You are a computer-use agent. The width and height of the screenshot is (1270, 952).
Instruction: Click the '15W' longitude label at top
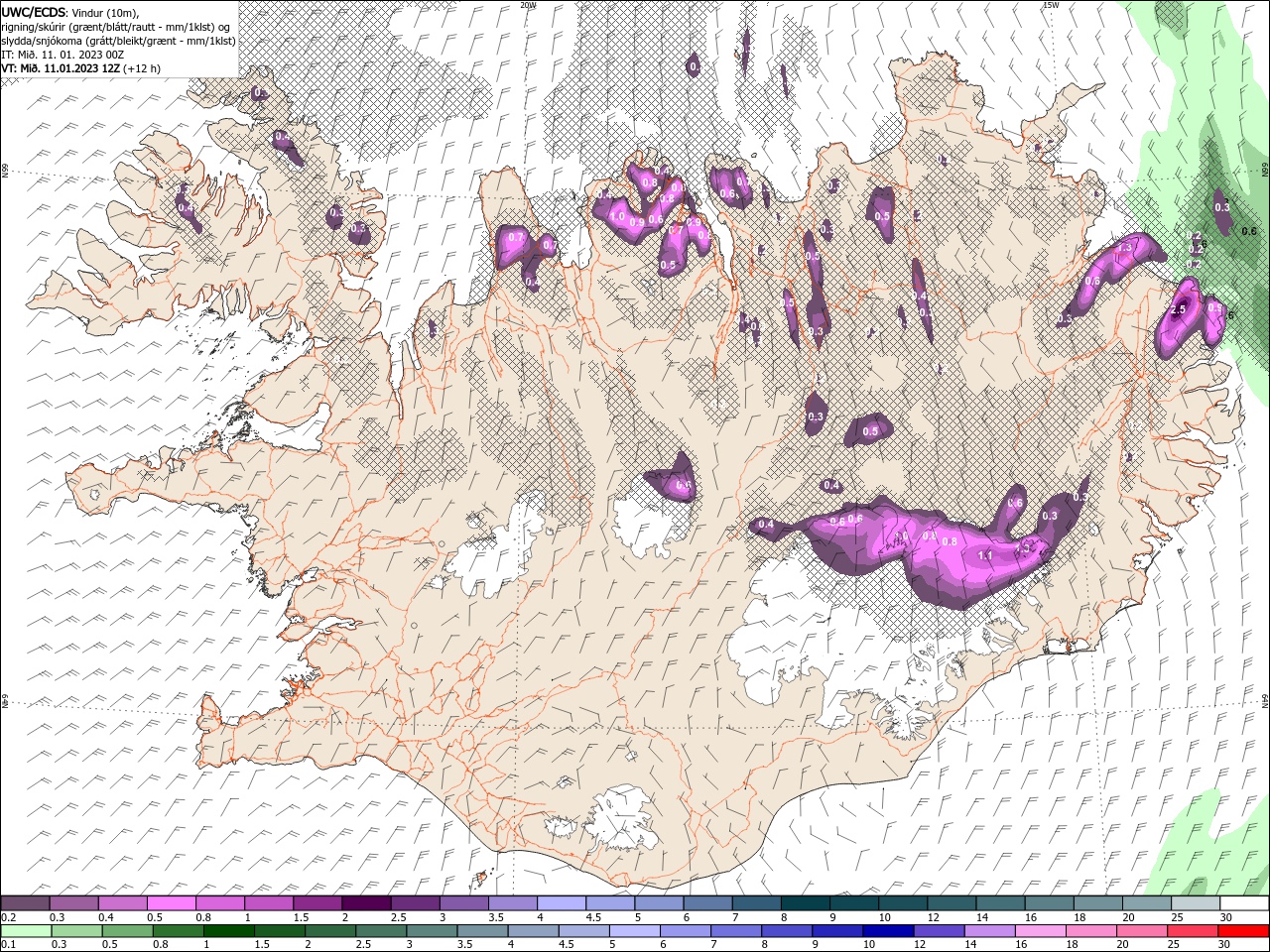coord(1051,5)
